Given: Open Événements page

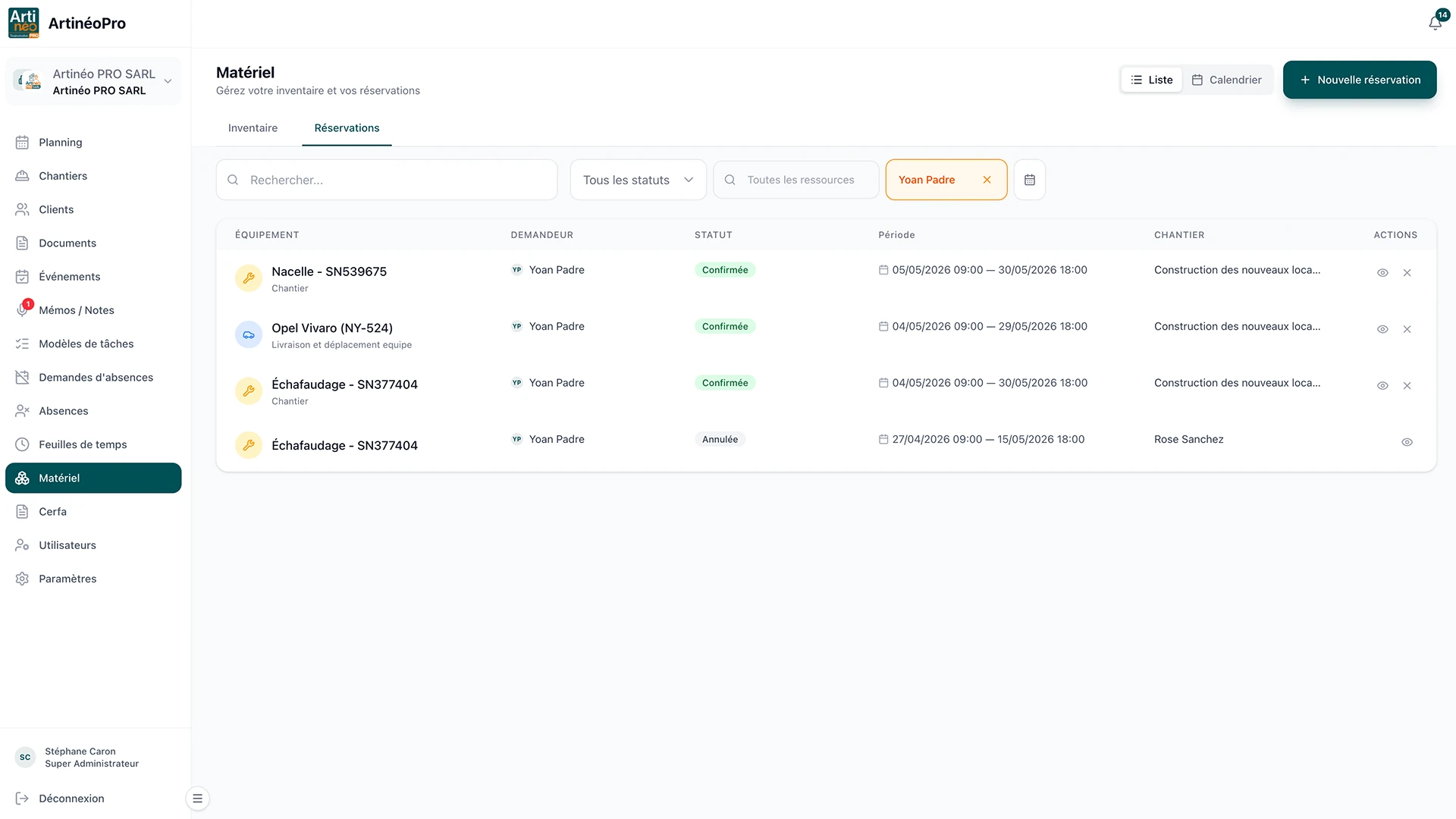Looking at the screenshot, I should click(93, 277).
